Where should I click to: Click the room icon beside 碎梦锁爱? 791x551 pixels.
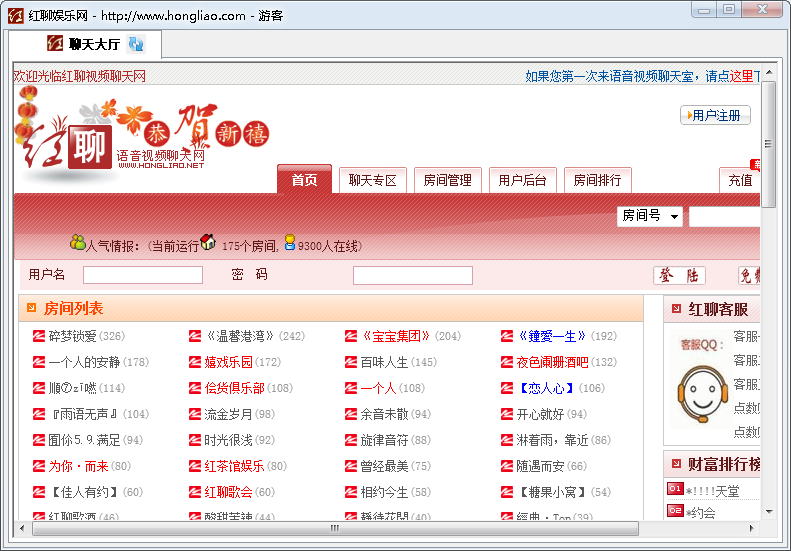pyautogui.click(x=39, y=336)
